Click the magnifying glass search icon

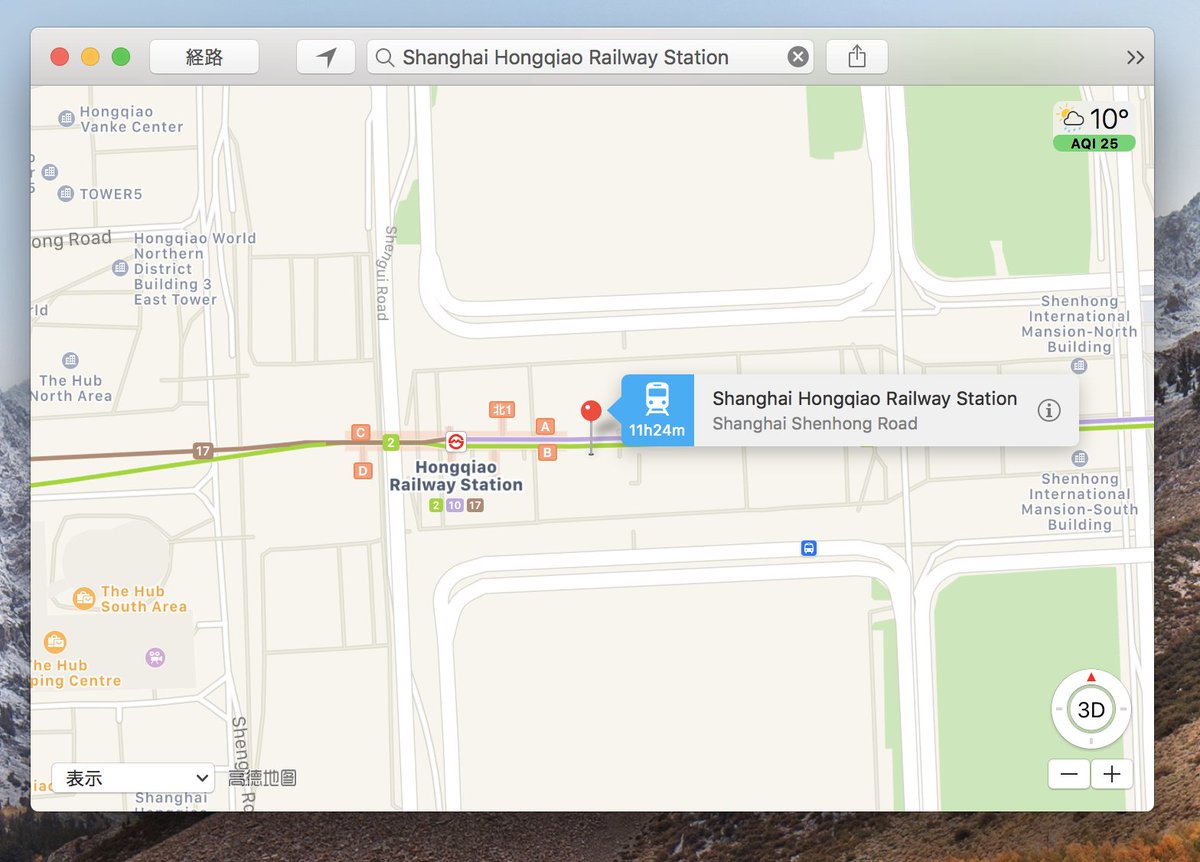coord(384,57)
